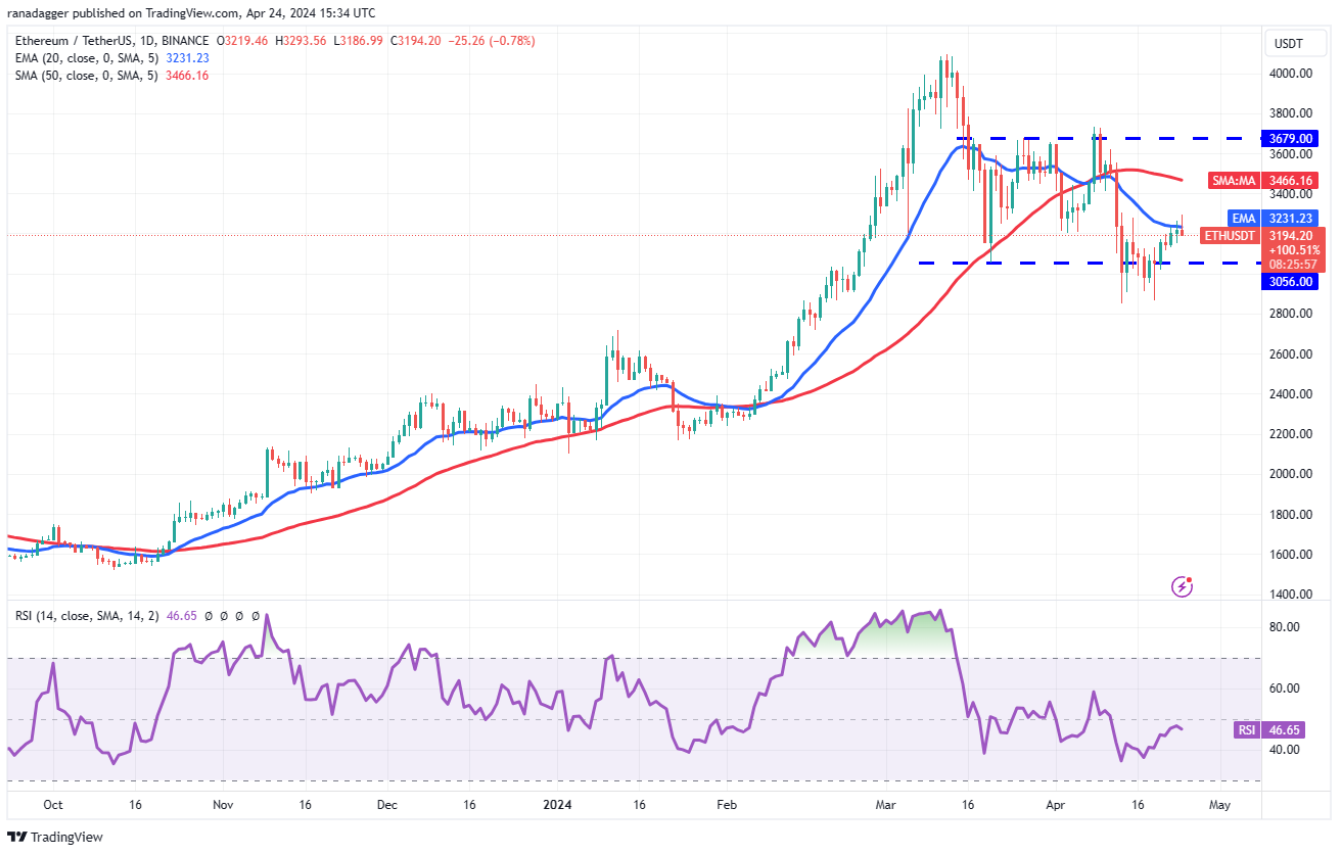The width and height of the screenshot is (1335, 851).
Task: Click the Feb label on time axis
Action: [x=727, y=804]
